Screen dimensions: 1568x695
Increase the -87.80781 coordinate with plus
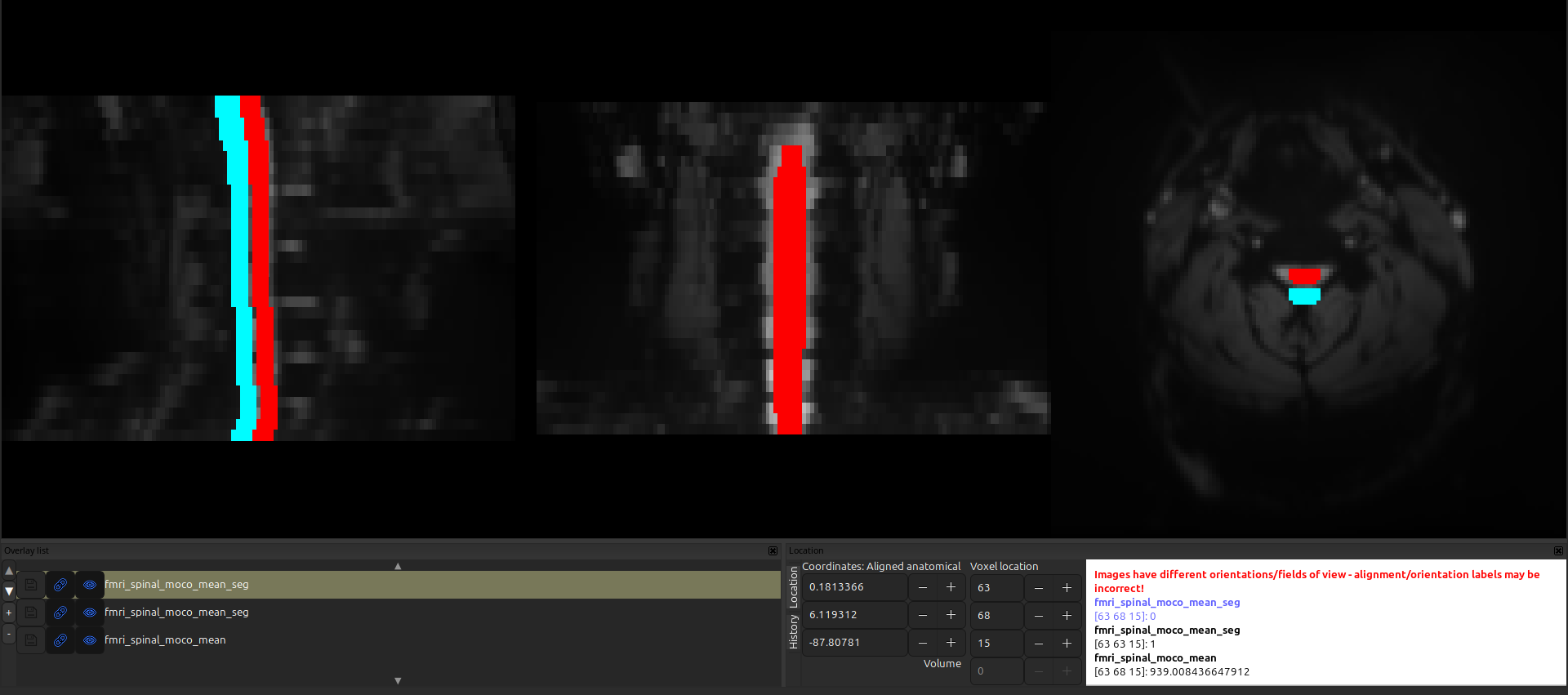(951, 643)
